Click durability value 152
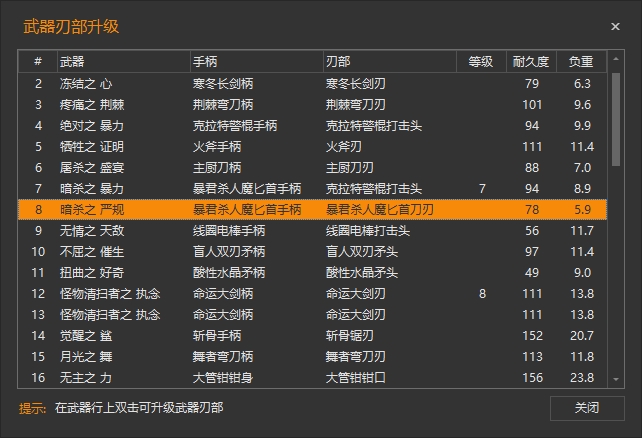 [x=532, y=336]
